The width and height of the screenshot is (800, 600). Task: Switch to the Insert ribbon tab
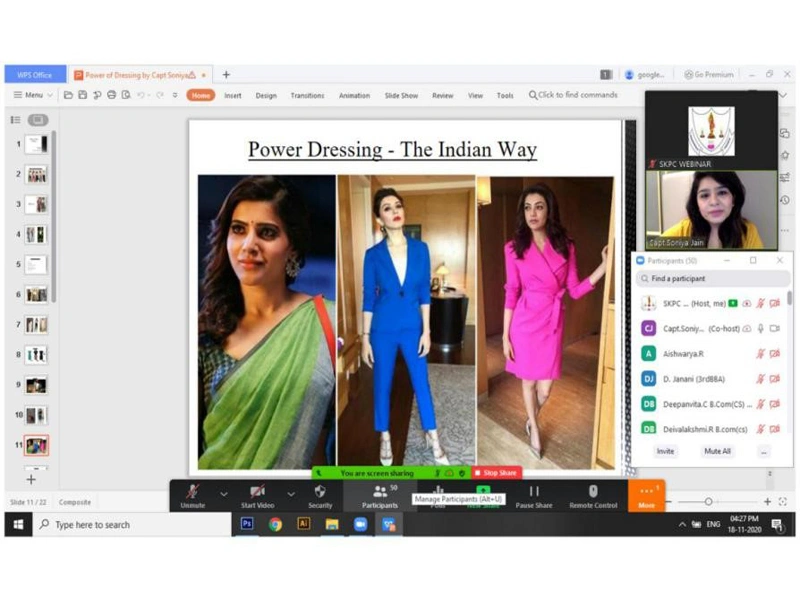click(233, 95)
